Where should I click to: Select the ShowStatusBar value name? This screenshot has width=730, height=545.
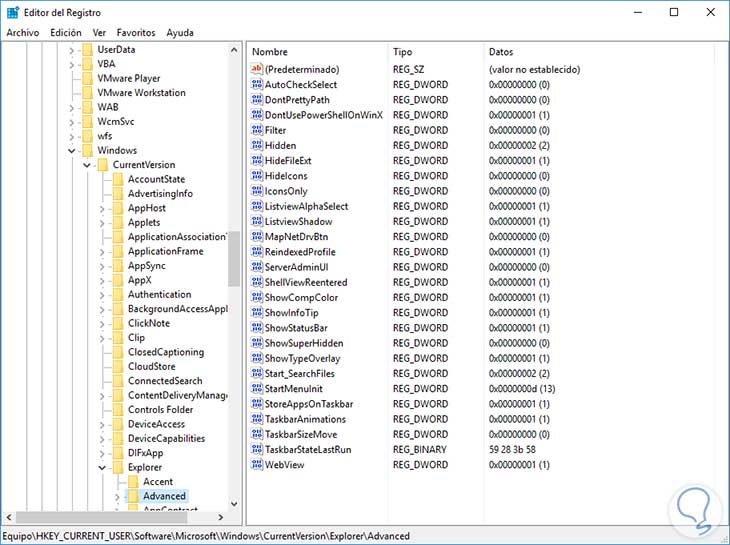pos(296,328)
